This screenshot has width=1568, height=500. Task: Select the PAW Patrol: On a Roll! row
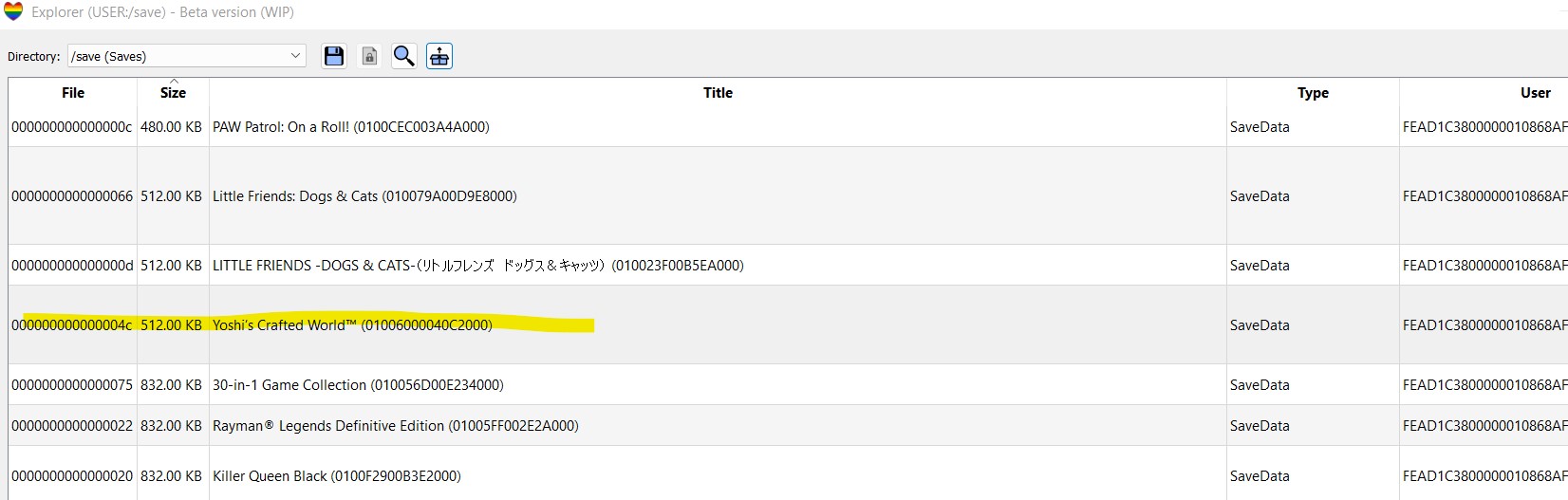pyautogui.click(x=788, y=126)
